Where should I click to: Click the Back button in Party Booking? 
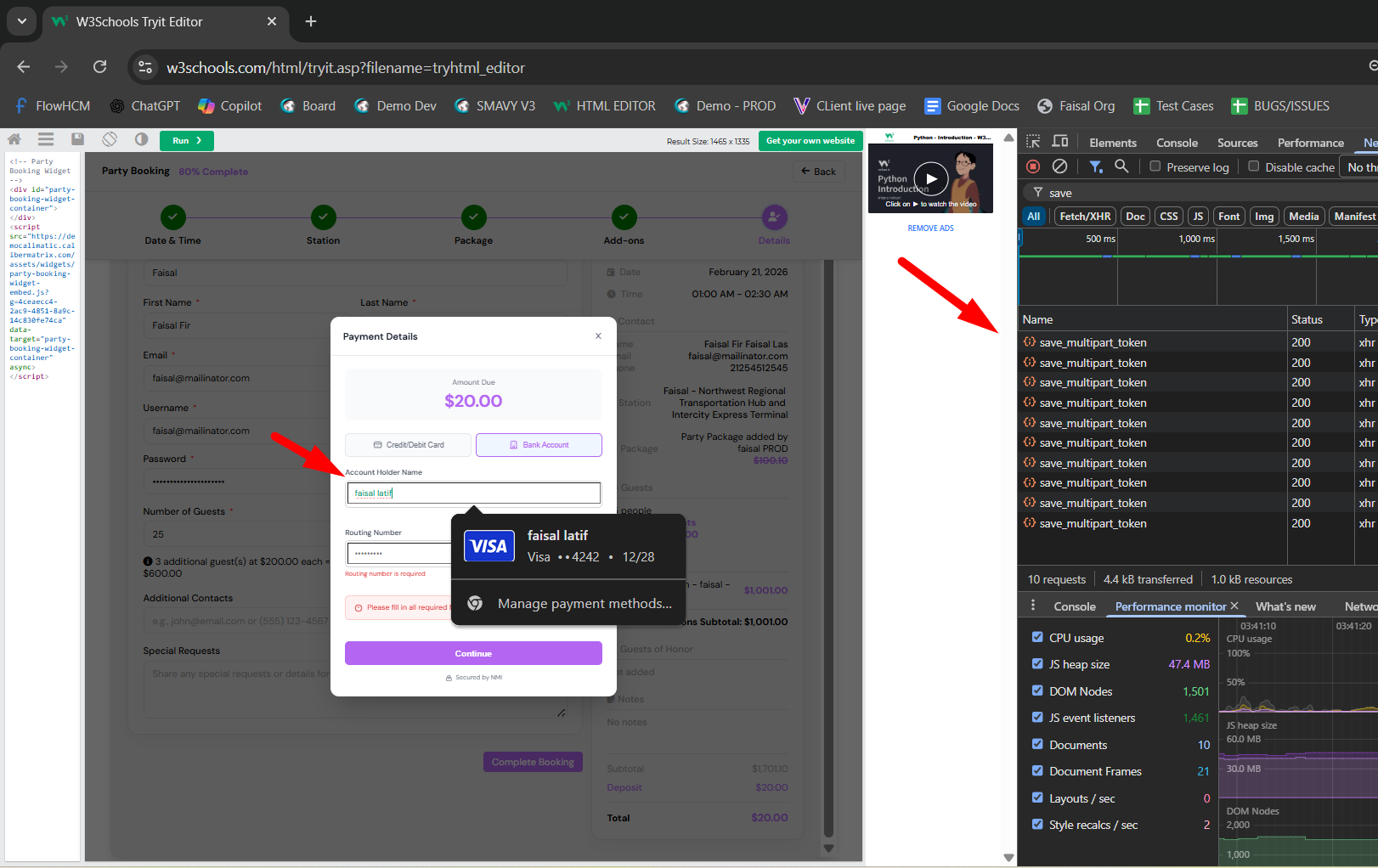pos(818,172)
